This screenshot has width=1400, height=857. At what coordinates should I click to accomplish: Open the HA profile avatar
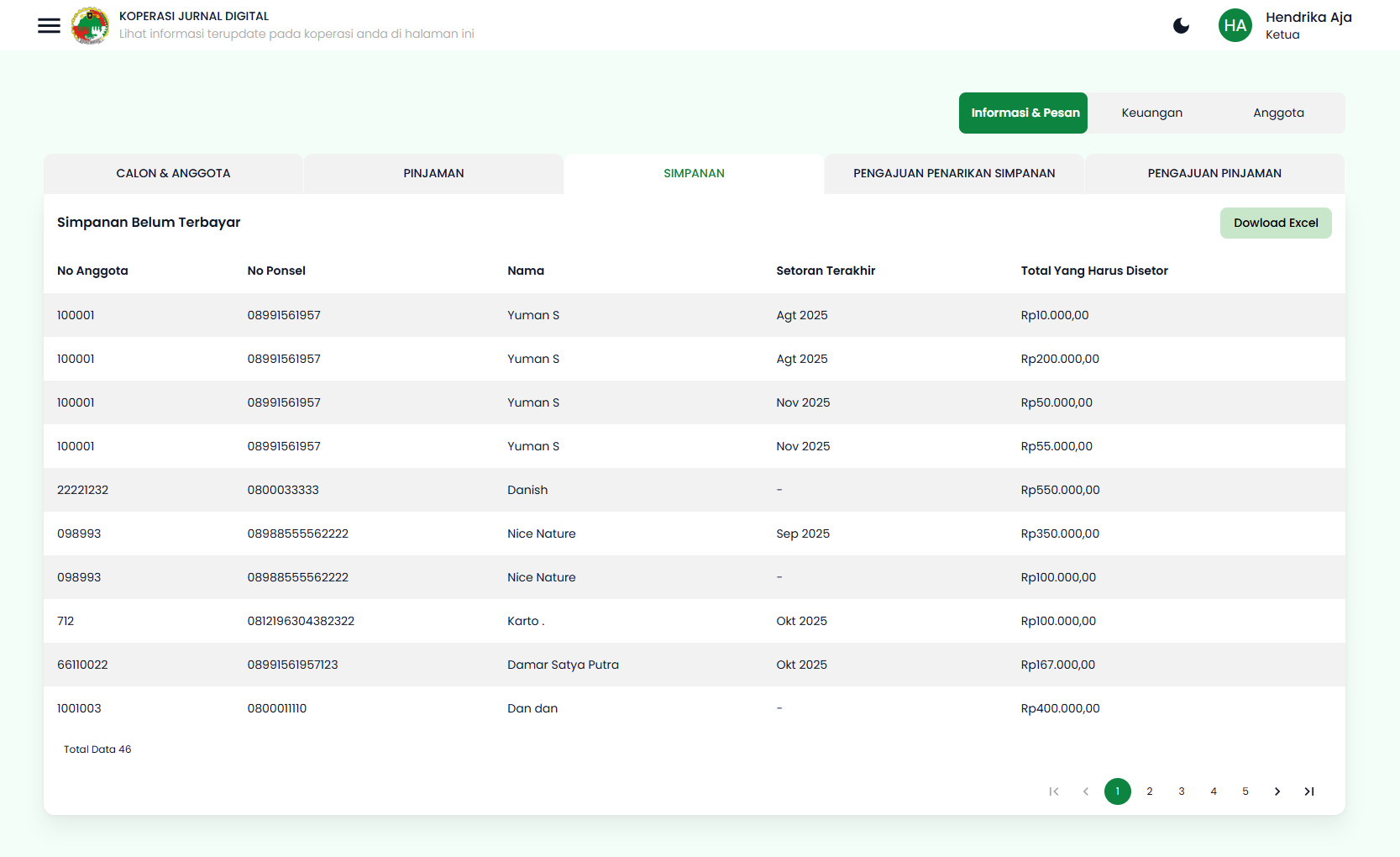coord(1235,25)
